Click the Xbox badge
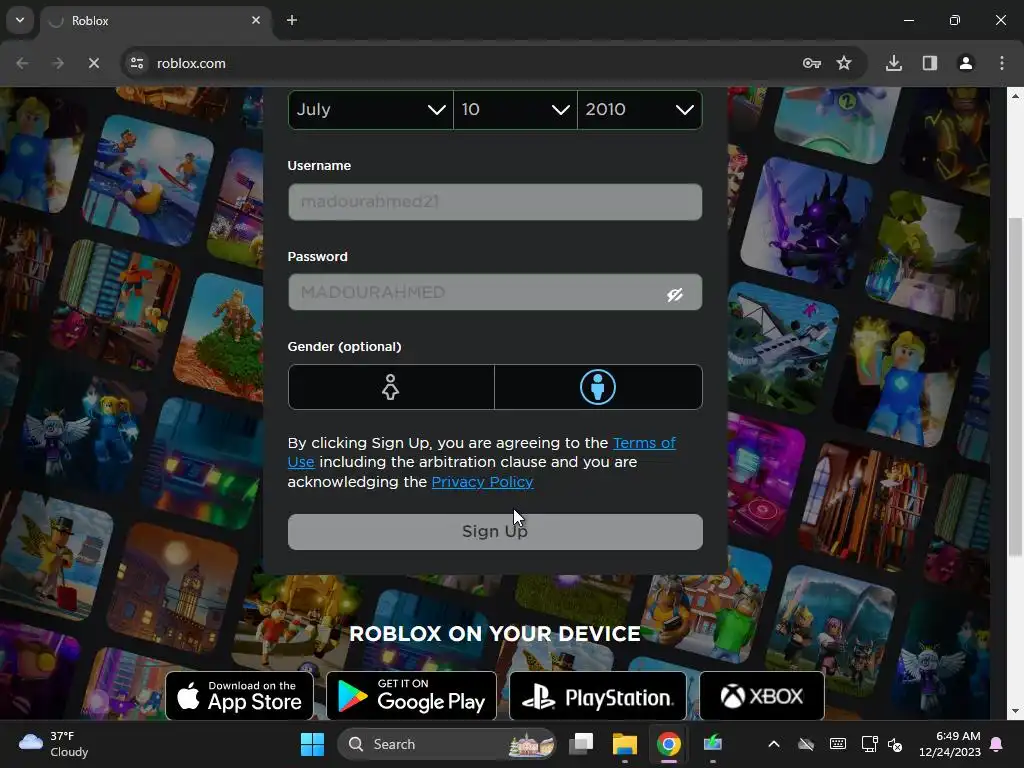The height and width of the screenshot is (768, 1024). pos(762,696)
